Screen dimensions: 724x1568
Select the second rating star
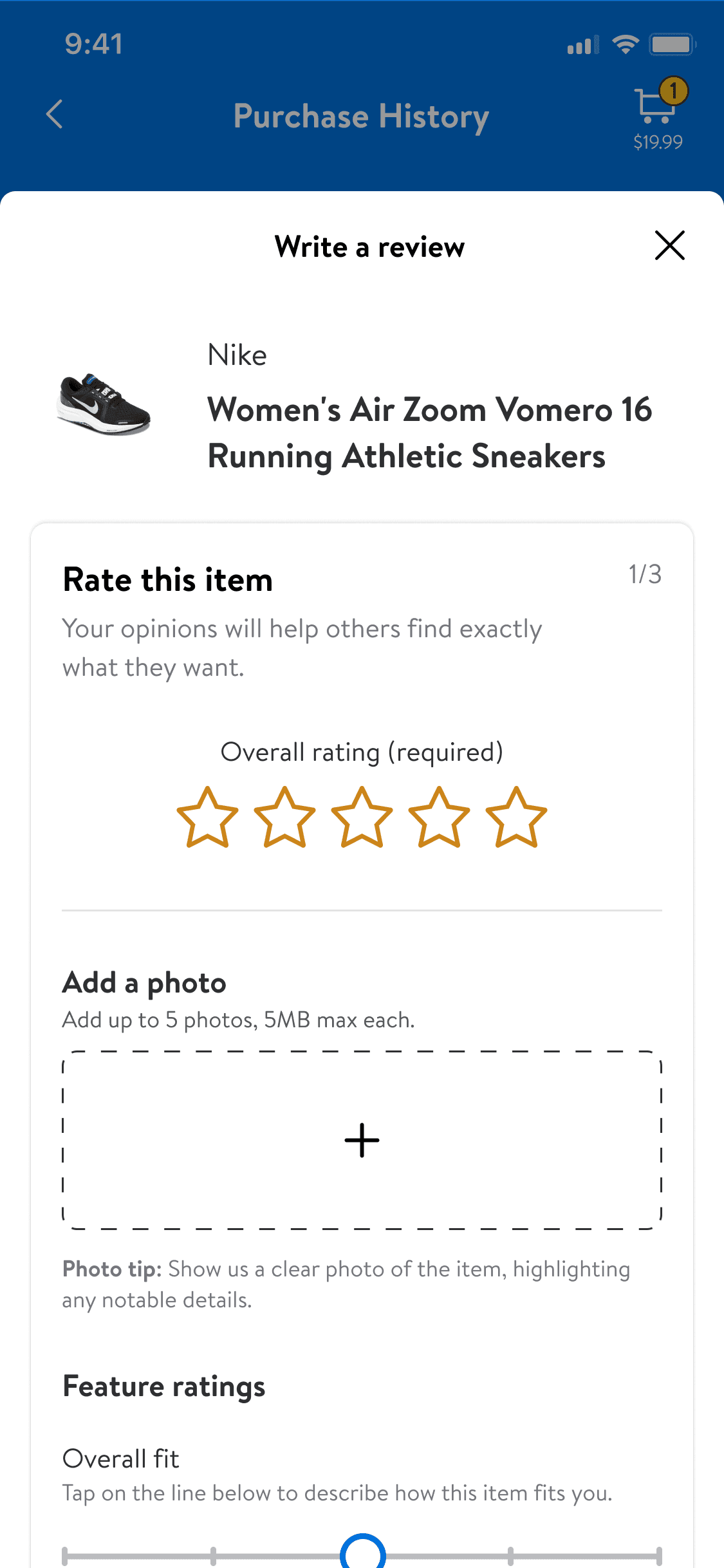tap(284, 817)
